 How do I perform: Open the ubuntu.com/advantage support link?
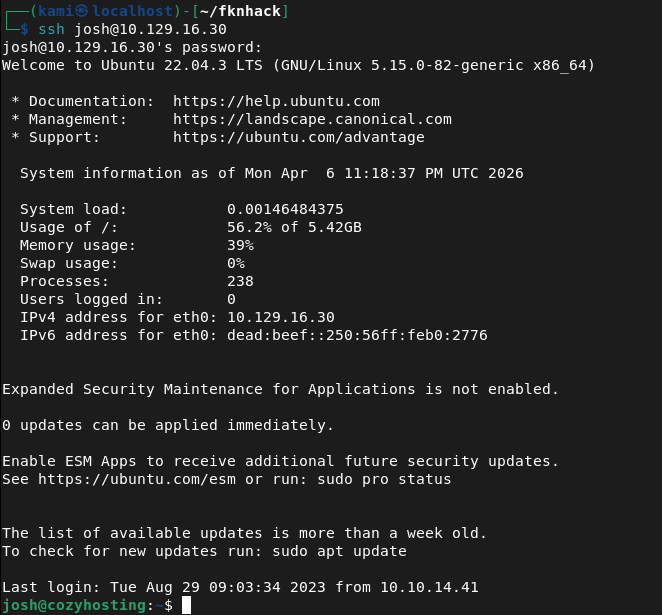click(298, 137)
